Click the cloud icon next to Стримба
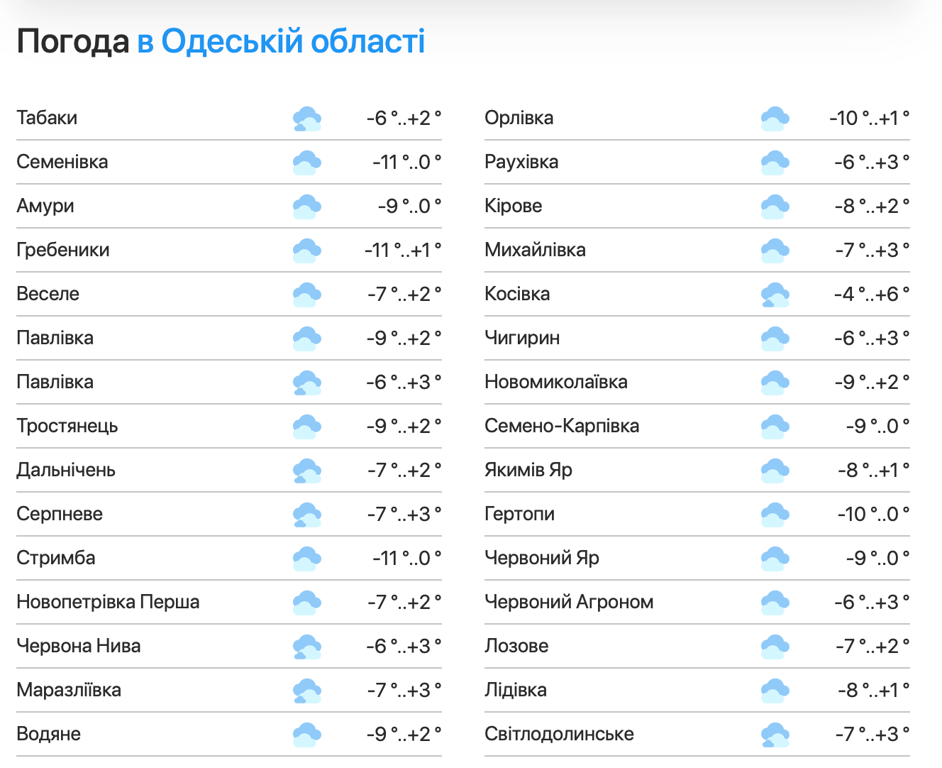The height and width of the screenshot is (768, 942). click(307, 559)
